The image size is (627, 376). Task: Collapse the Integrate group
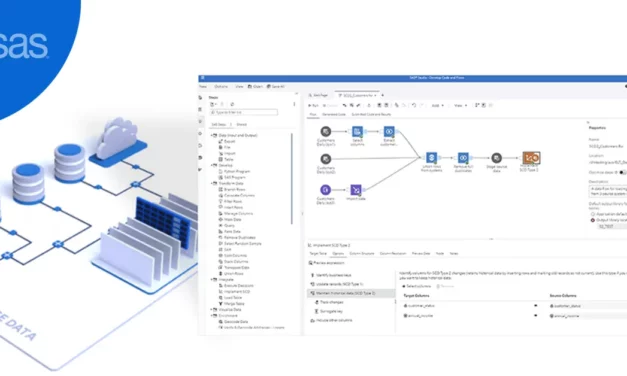(x=212, y=280)
